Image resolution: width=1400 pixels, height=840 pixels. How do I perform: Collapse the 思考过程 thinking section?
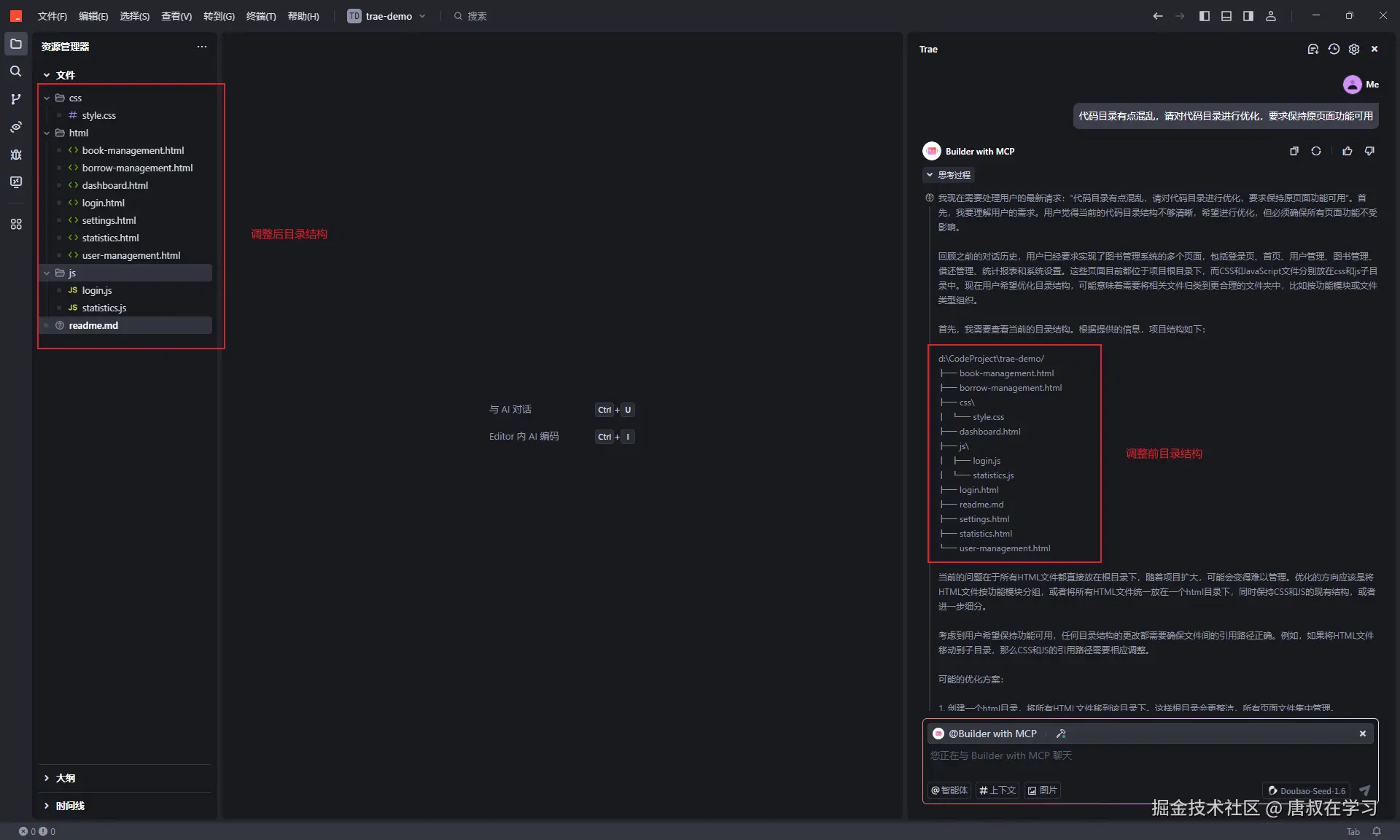click(948, 175)
